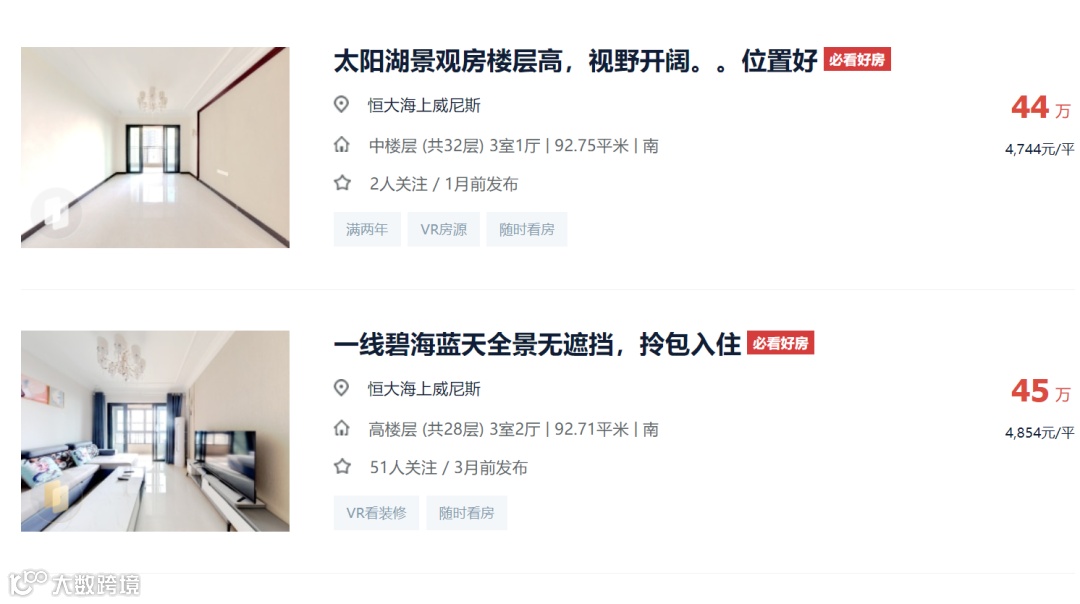The height and width of the screenshot is (604, 1080).
Task: Click 随时看房 tag on first listing
Action: pyautogui.click(x=527, y=229)
